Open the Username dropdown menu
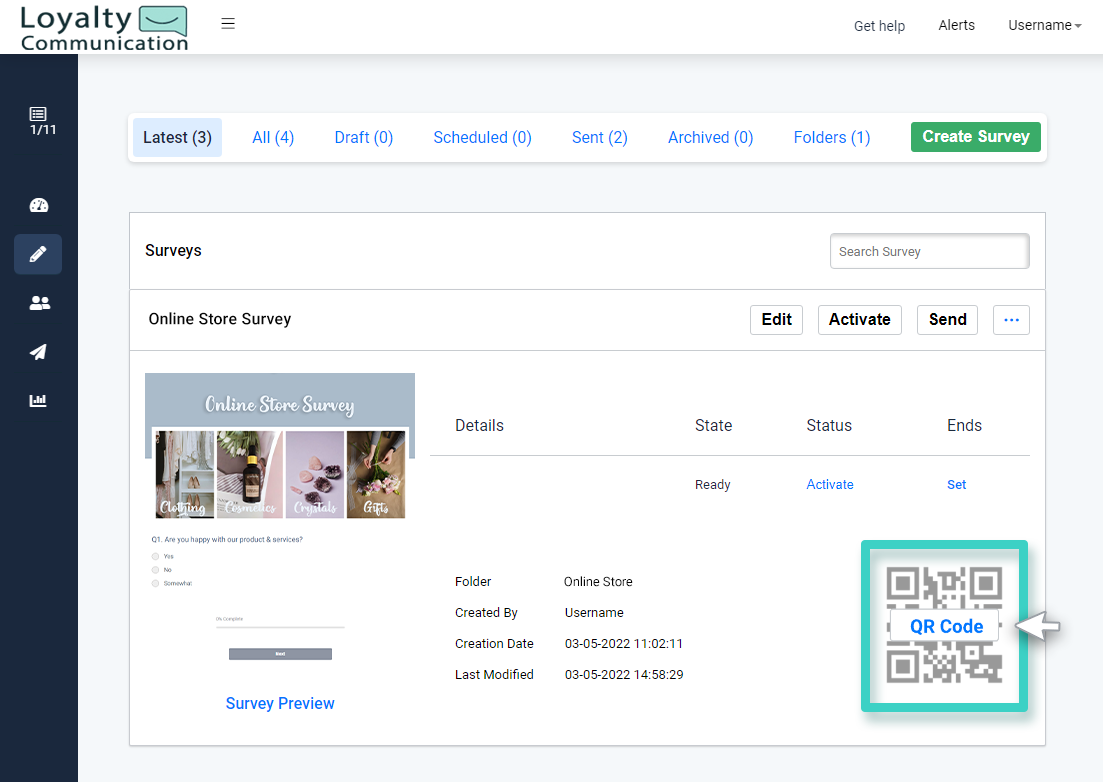 [1043, 25]
